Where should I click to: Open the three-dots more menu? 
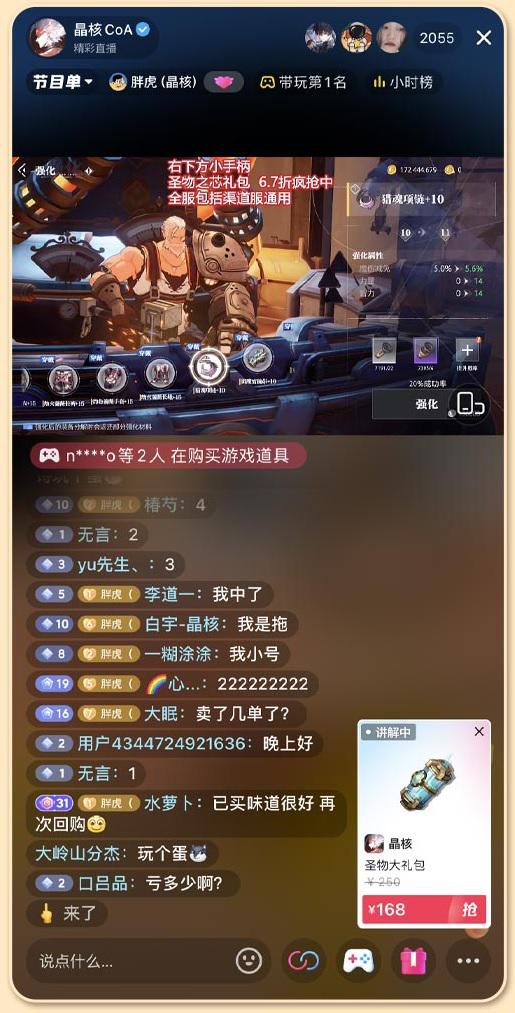468,961
